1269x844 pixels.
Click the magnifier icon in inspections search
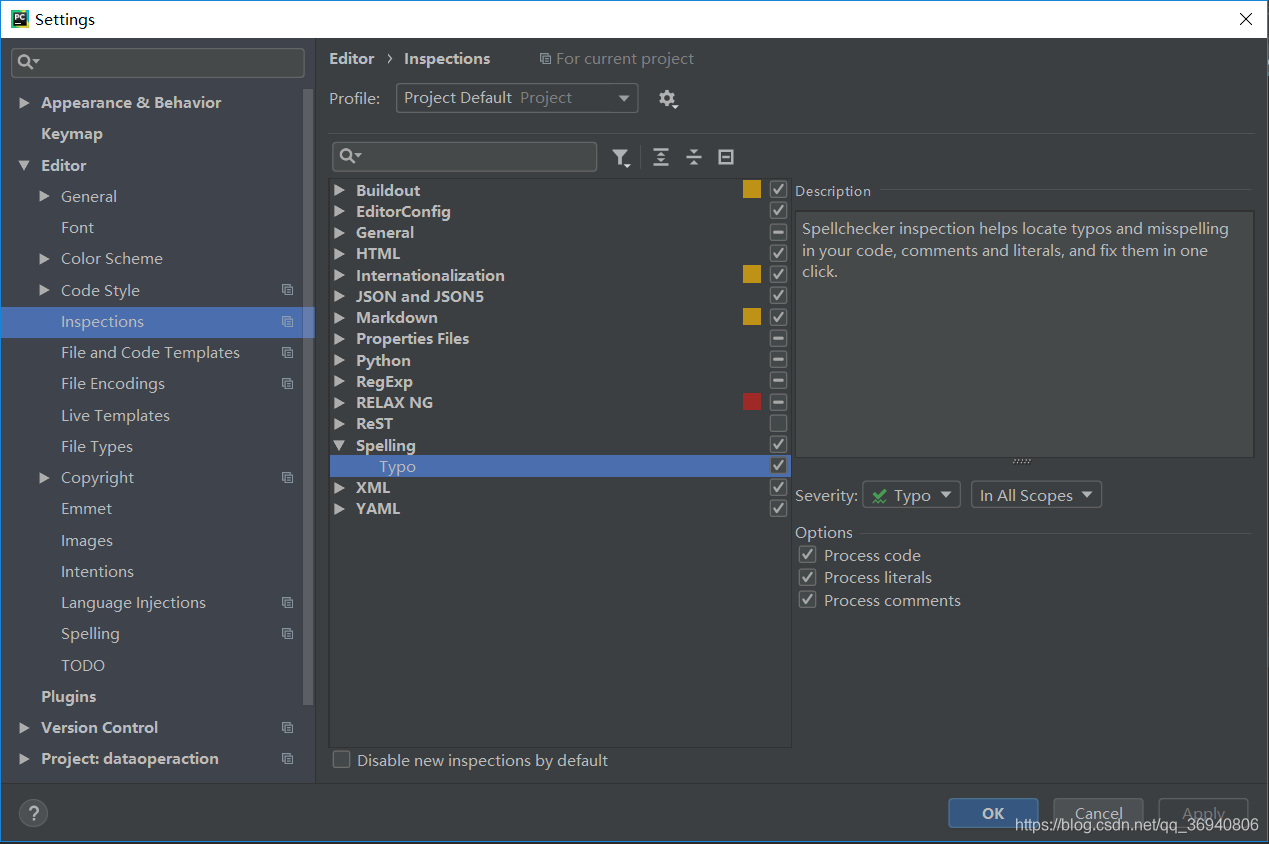pyautogui.click(x=350, y=156)
